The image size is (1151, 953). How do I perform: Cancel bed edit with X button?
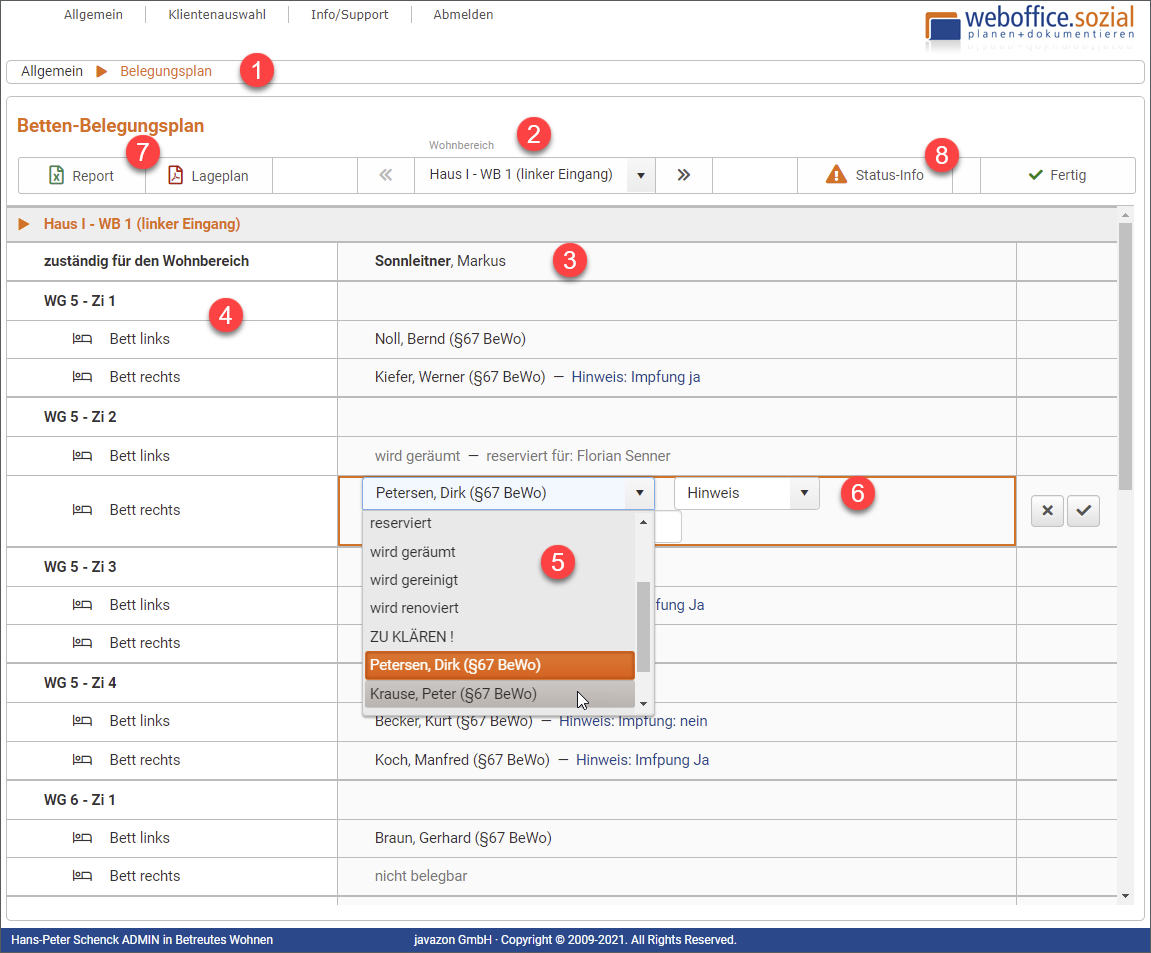coord(1047,510)
